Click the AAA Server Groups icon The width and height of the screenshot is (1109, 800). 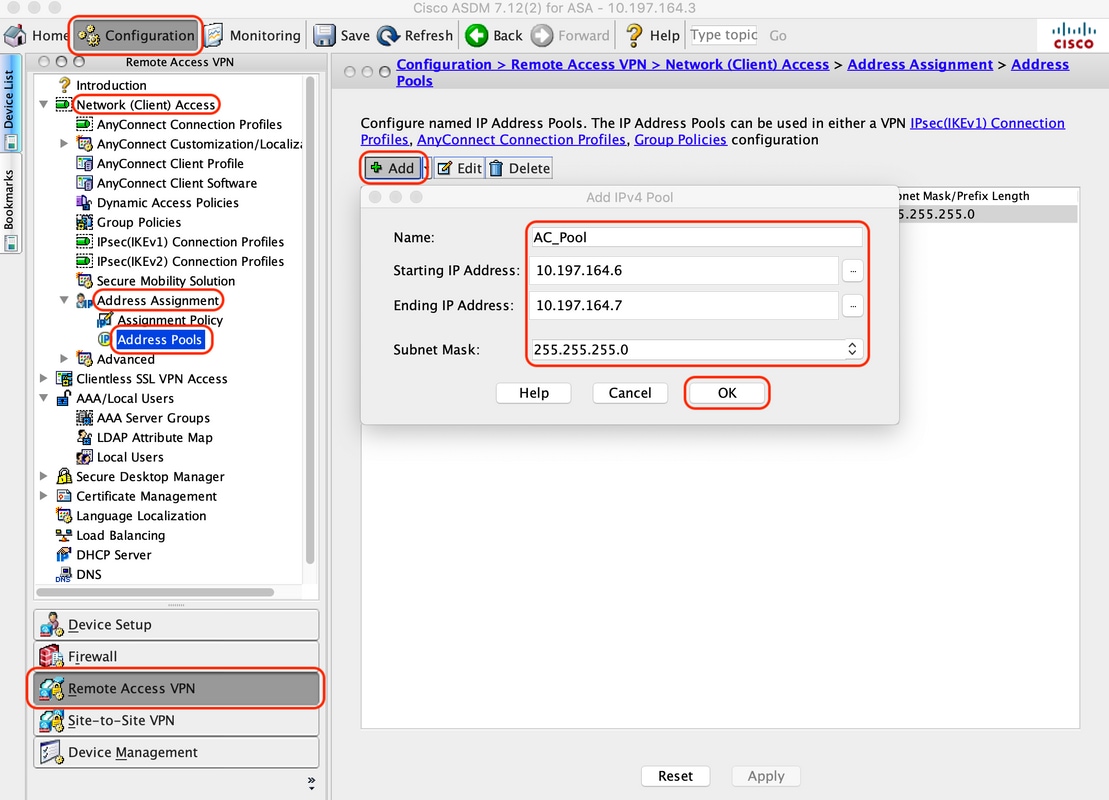coord(84,418)
